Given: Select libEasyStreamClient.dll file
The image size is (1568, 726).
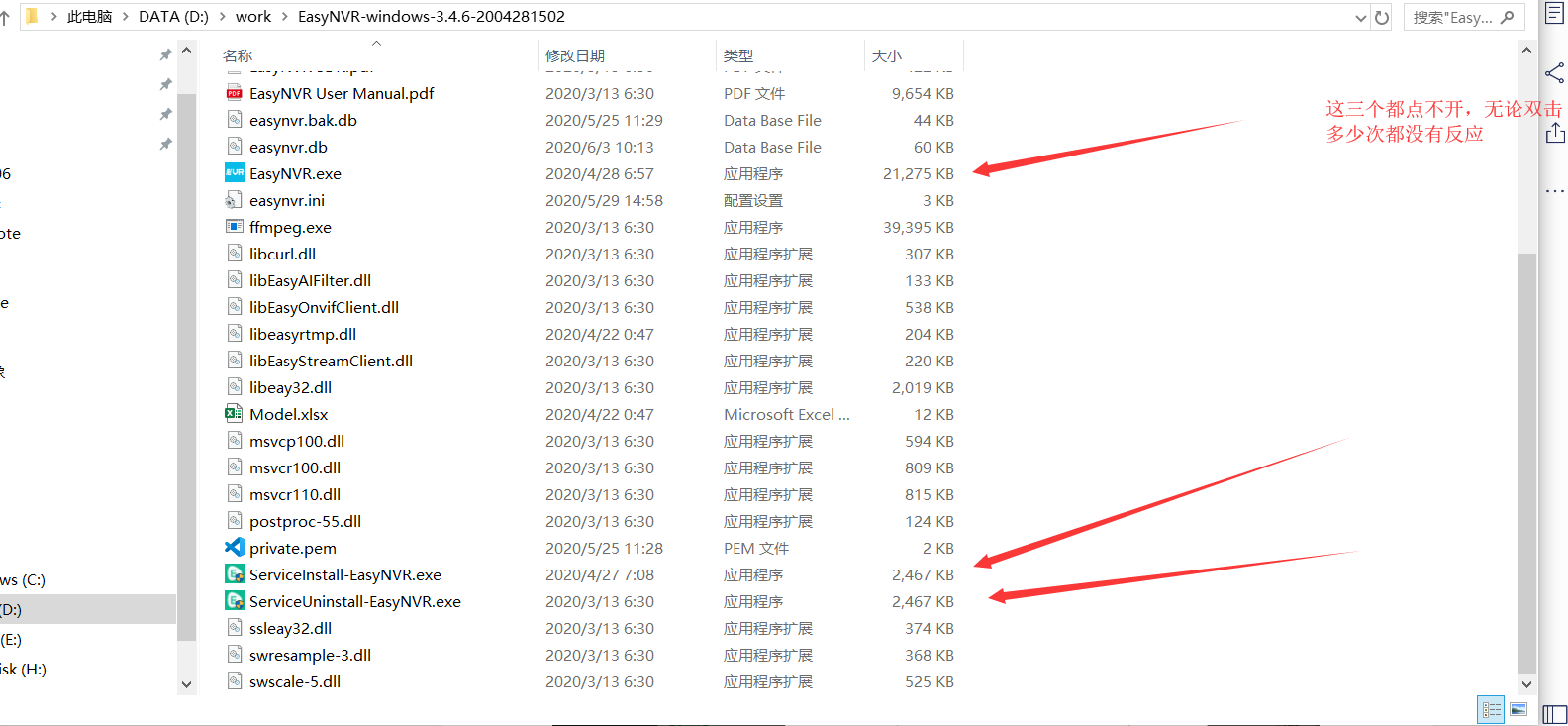Looking at the screenshot, I should pos(331,361).
